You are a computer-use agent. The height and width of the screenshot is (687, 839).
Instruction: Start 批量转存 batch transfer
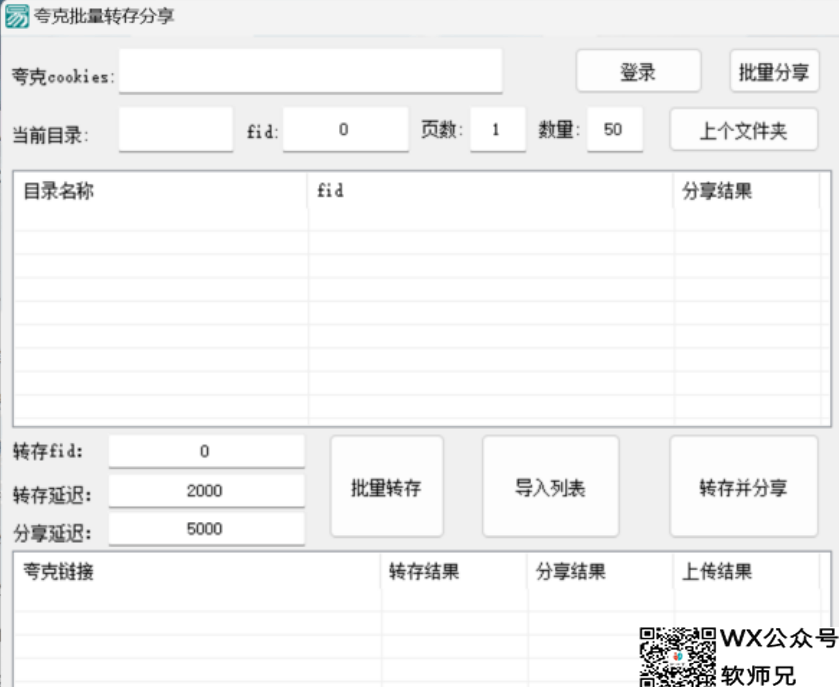[386, 487]
